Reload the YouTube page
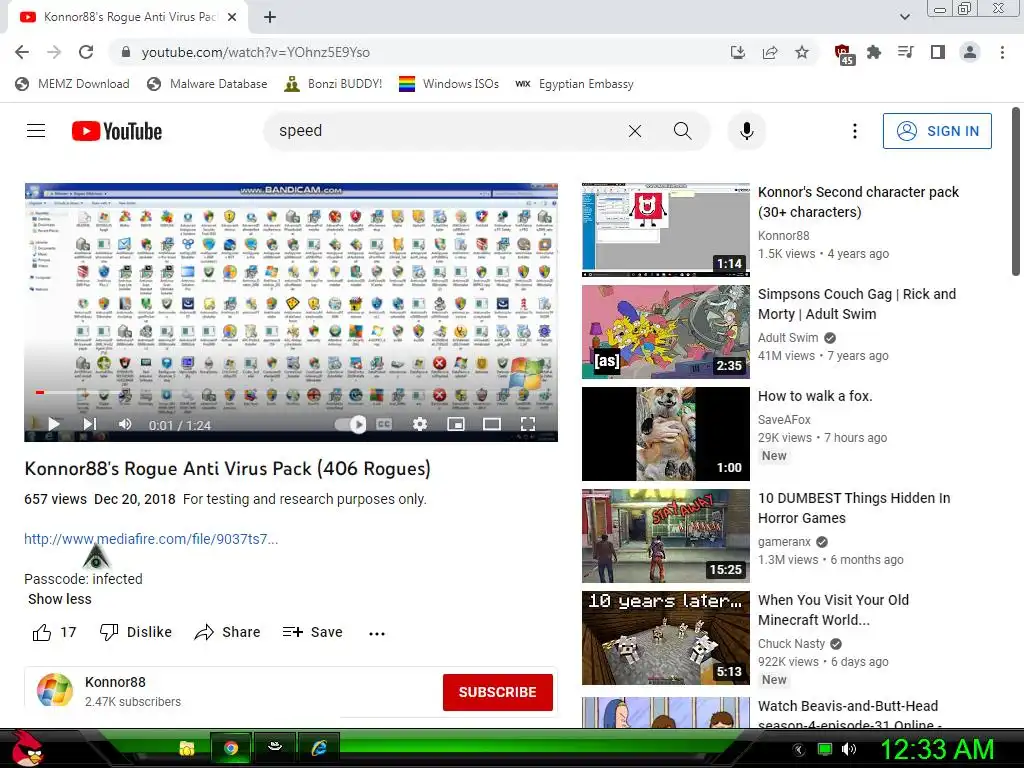 coord(86,52)
